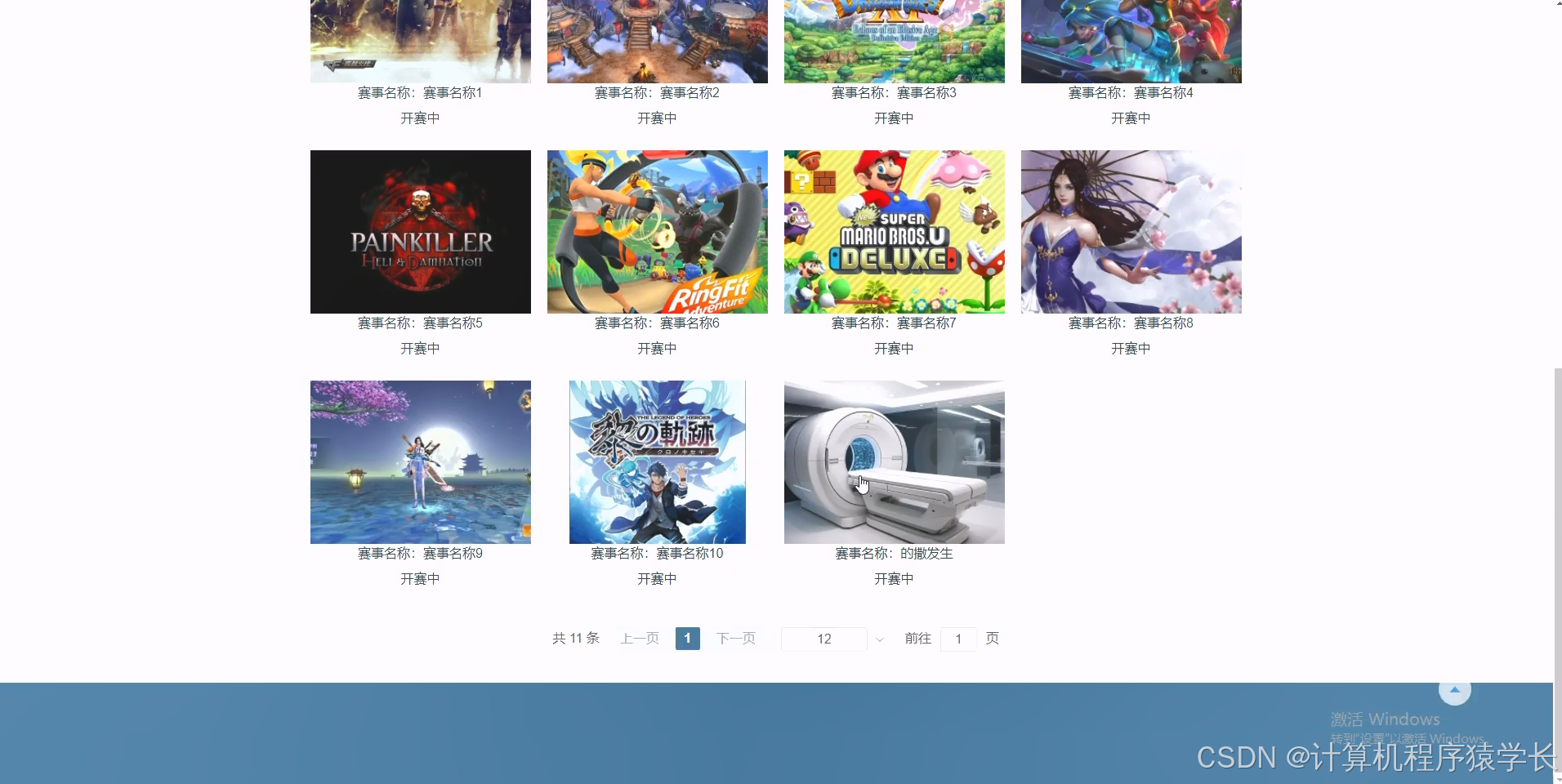Open the cropped thumbnail above 赛事名称2

tap(658, 41)
